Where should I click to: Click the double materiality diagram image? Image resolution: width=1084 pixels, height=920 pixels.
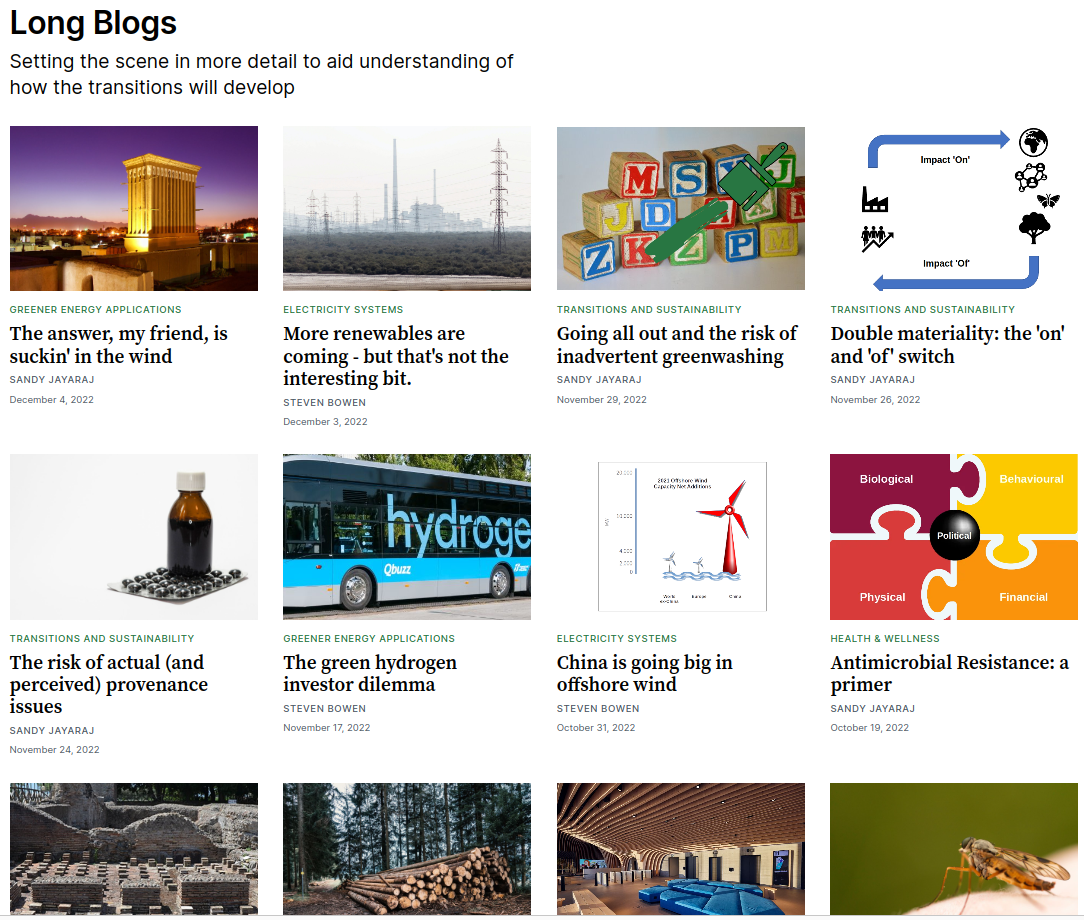pyautogui.click(x=953, y=208)
